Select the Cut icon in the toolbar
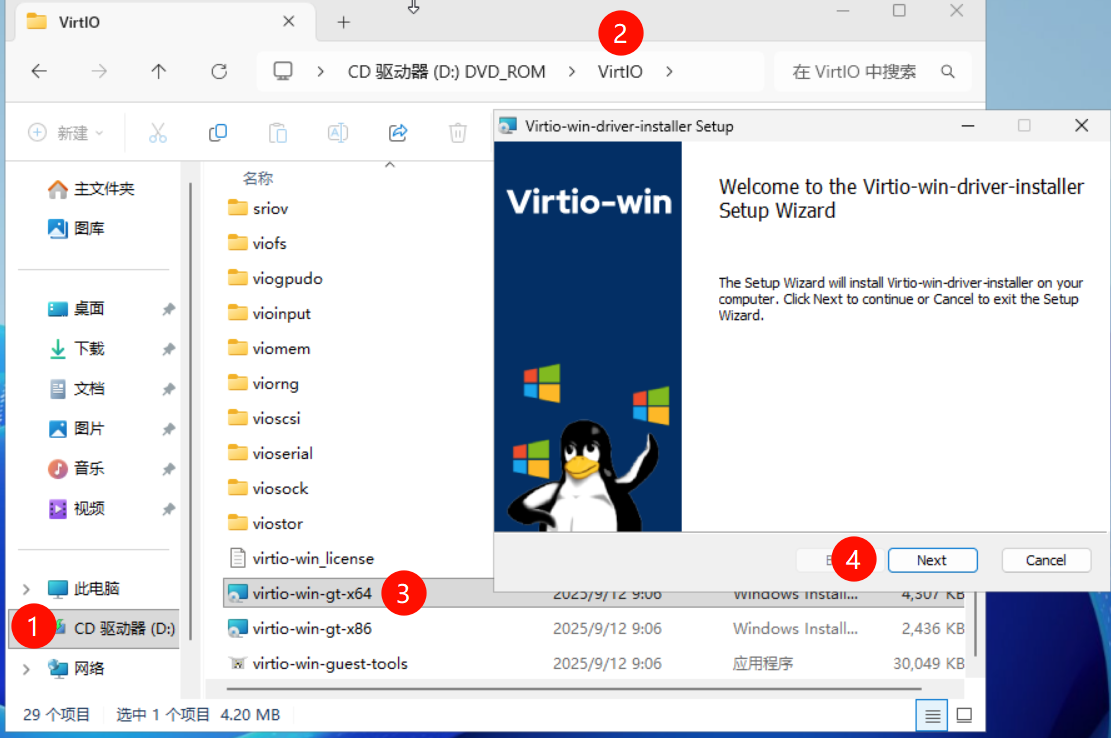This screenshot has height=738, width=1111. coord(157,132)
